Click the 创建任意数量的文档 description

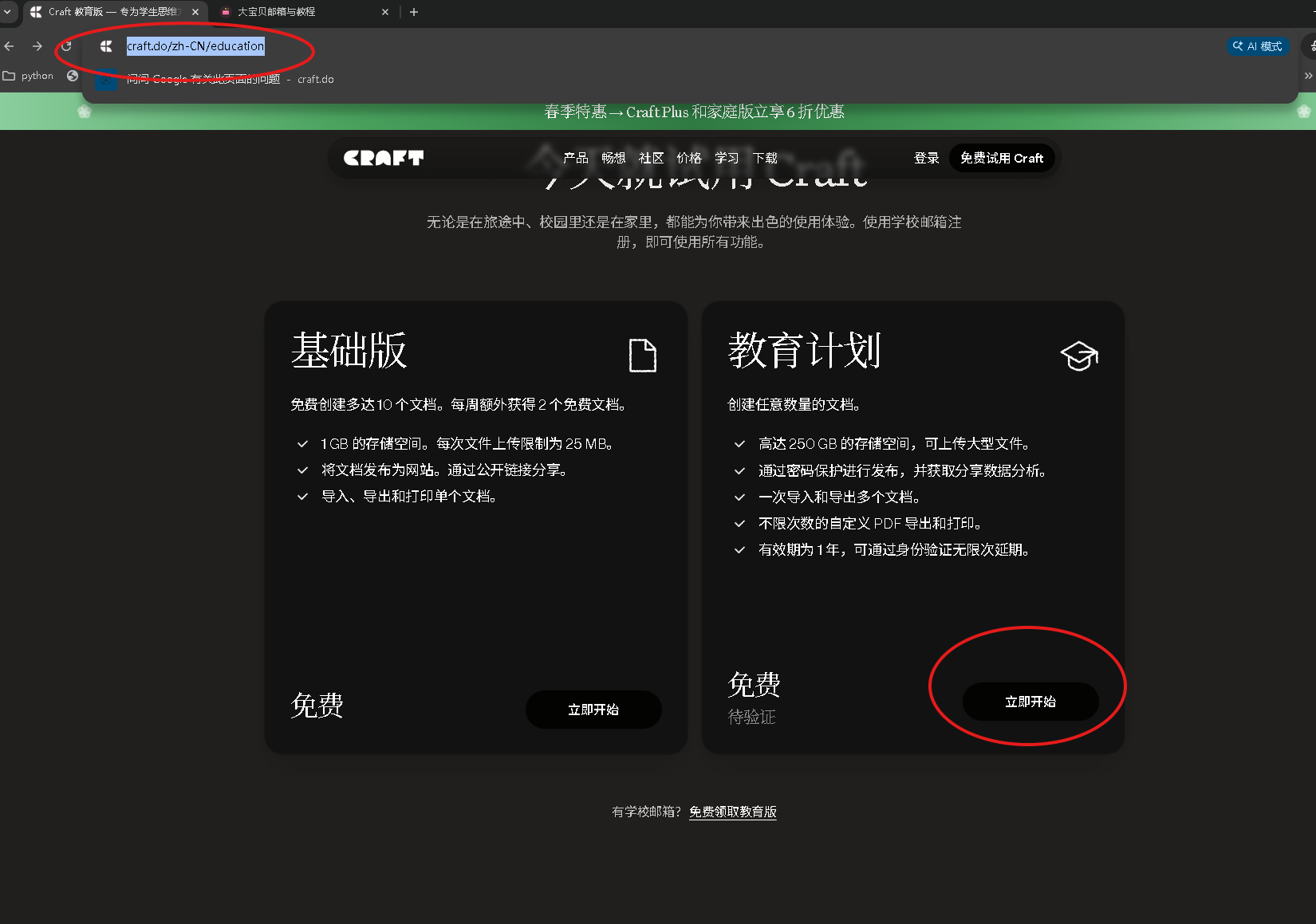coord(794,405)
